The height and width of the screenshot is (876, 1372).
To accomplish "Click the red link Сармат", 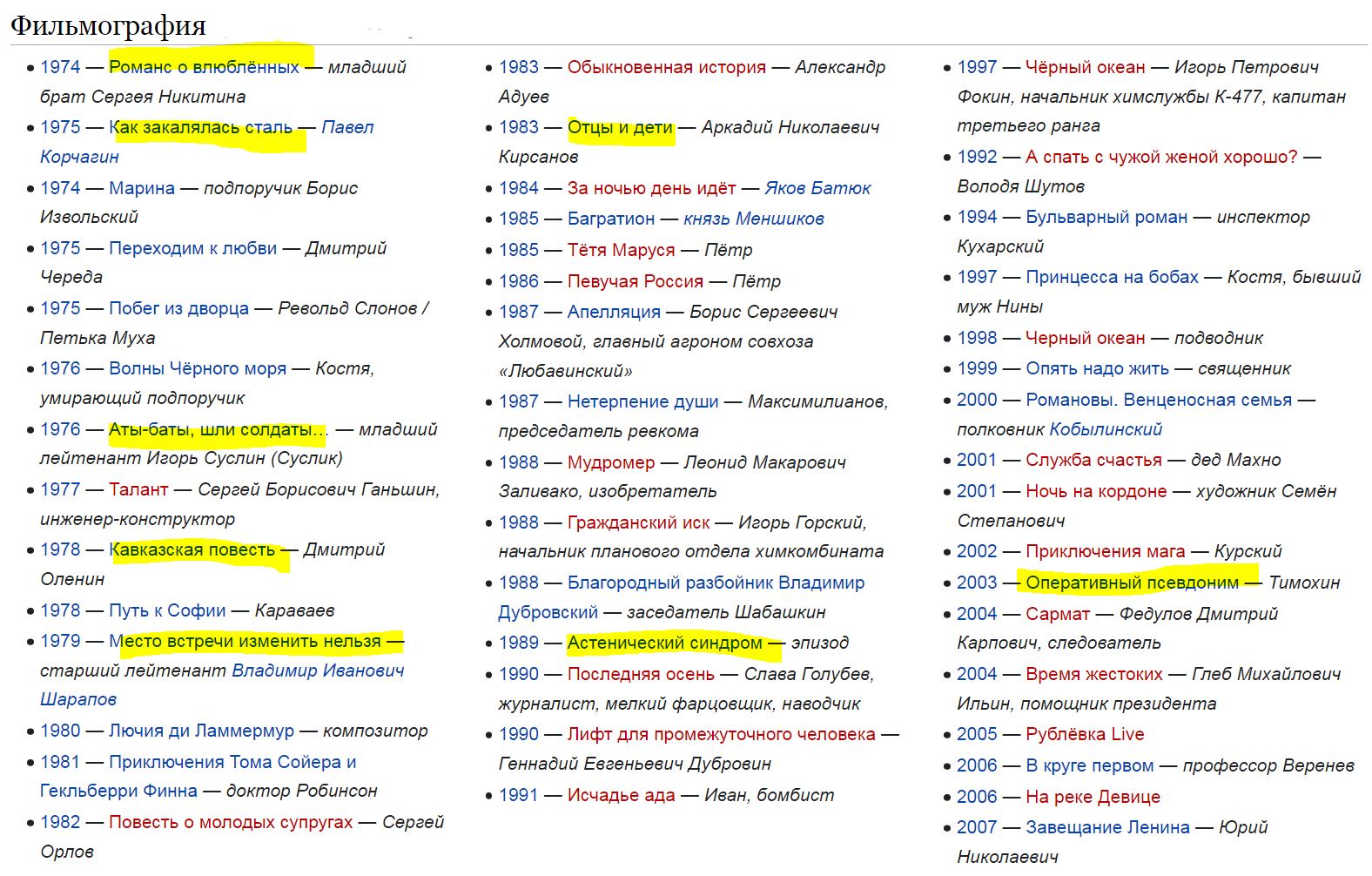I will click(1058, 614).
